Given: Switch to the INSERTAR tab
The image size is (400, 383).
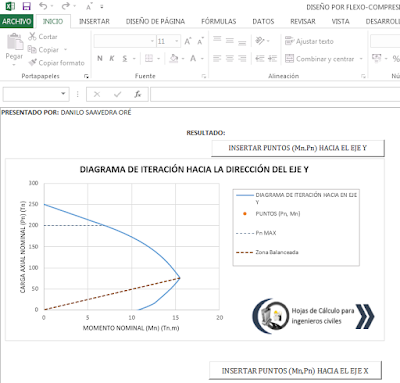Looking at the screenshot, I should pos(94,22).
